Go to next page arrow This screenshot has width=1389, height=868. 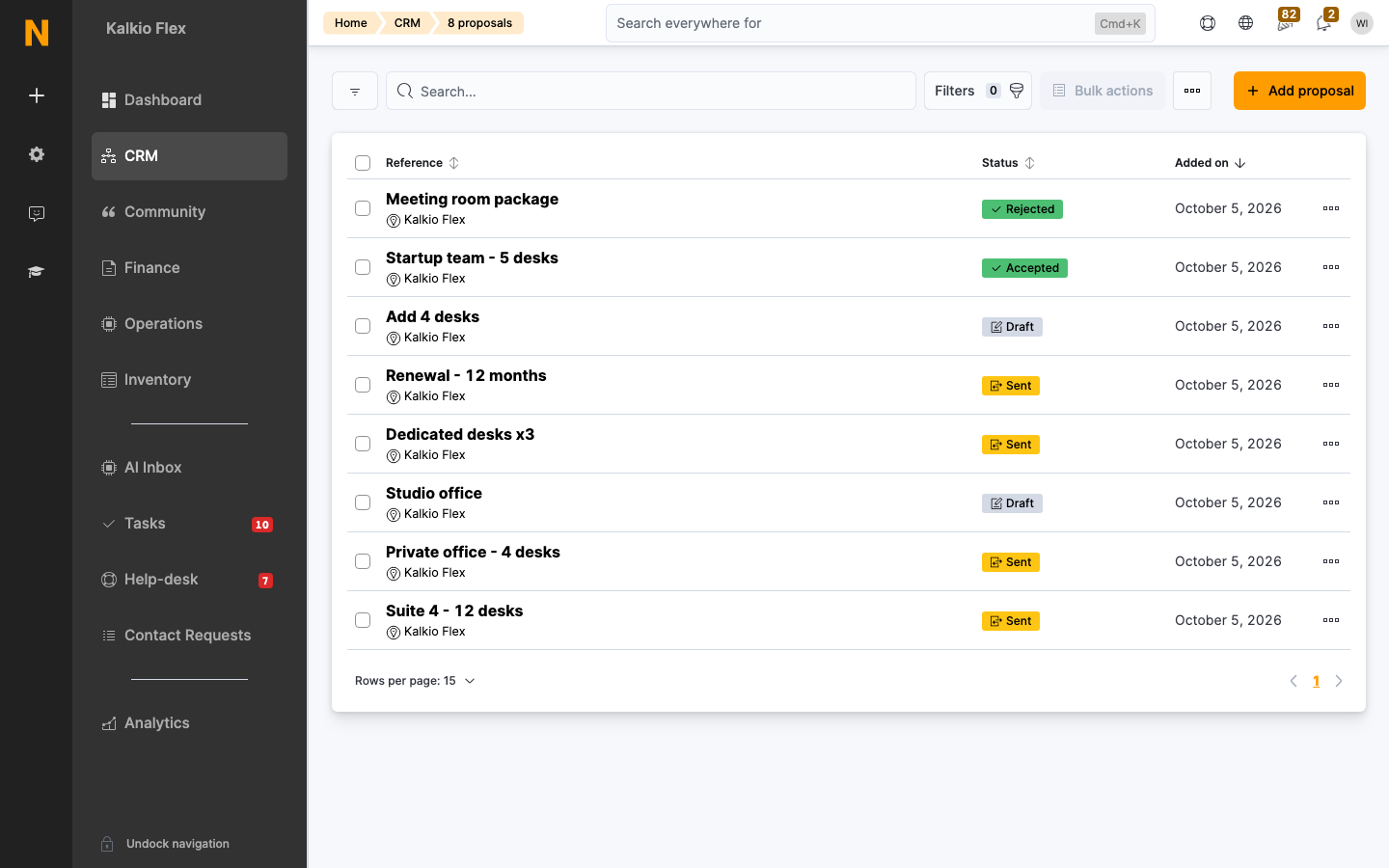click(1339, 681)
